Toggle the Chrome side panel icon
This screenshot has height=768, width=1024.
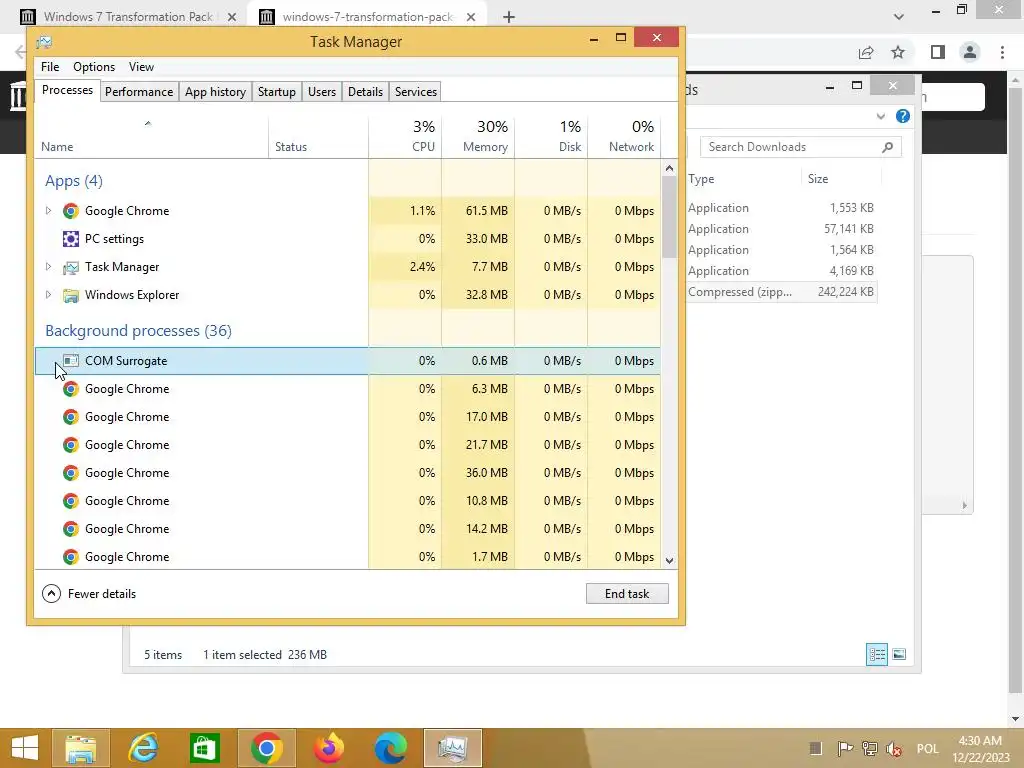coord(938,52)
